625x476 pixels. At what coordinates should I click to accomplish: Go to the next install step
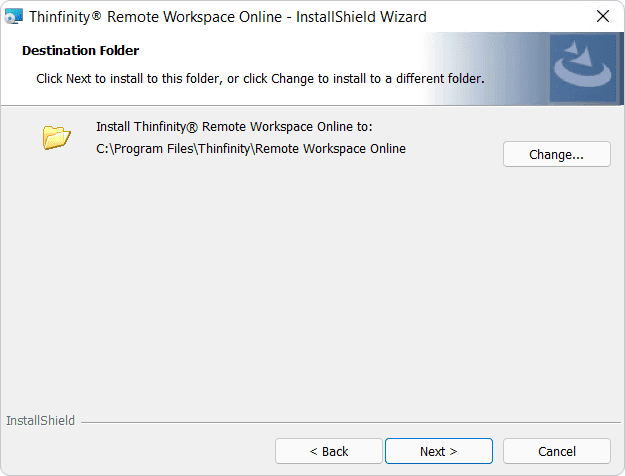[x=438, y=451]
